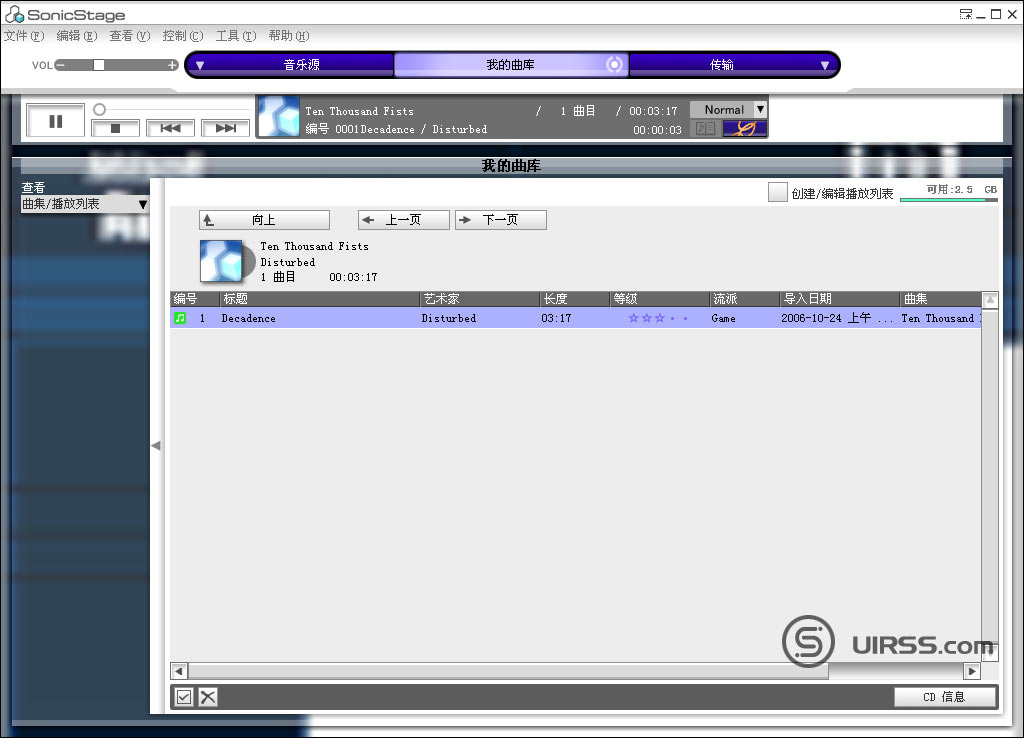Click the horizontal scrollbar right arrow
1024x738 pixels.
[x=972, y=671]
